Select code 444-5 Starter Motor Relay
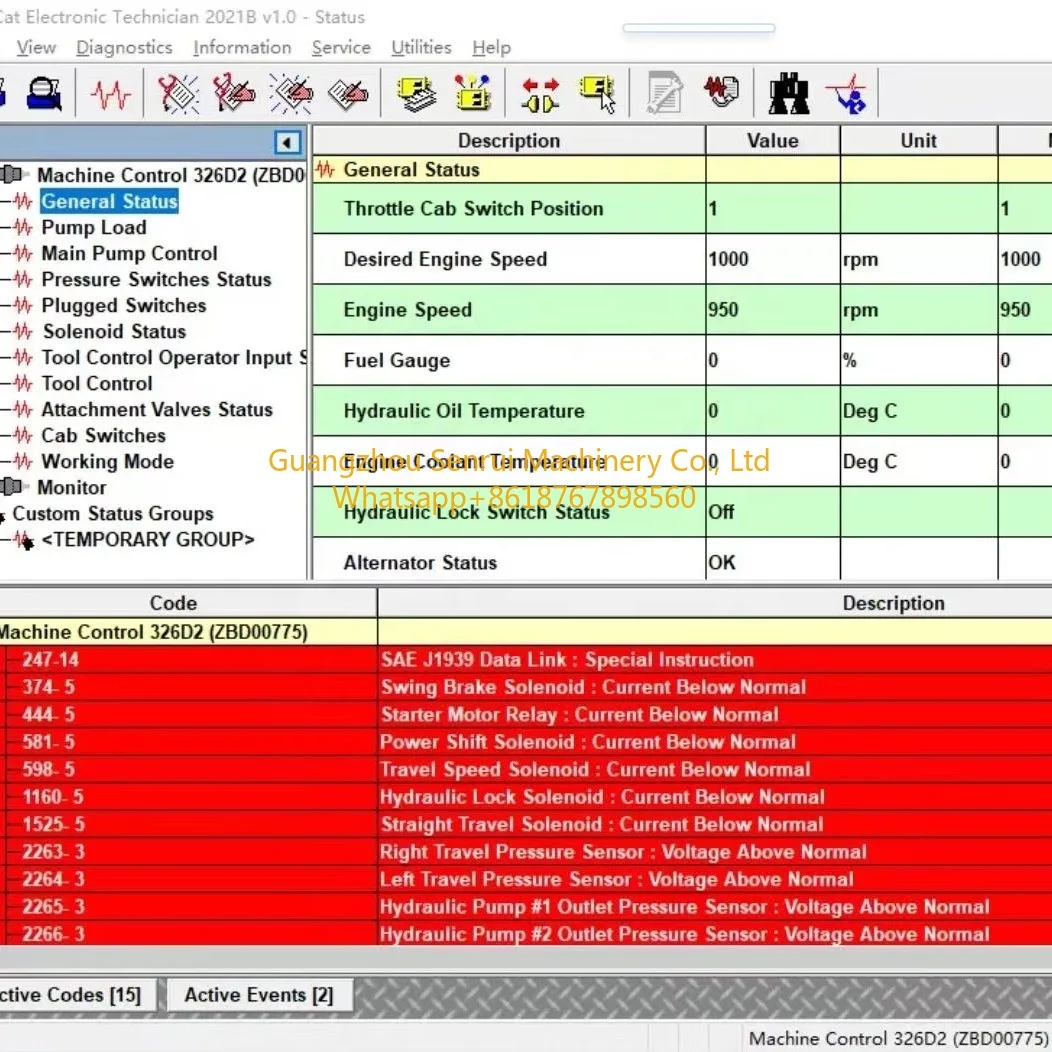 tap(526, 715)
